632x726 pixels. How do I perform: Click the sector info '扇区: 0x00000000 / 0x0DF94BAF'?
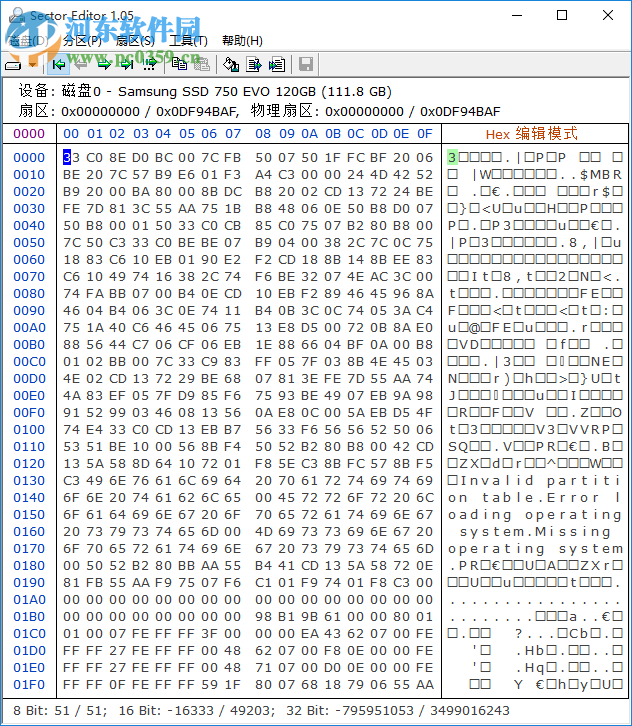(128, 112)
